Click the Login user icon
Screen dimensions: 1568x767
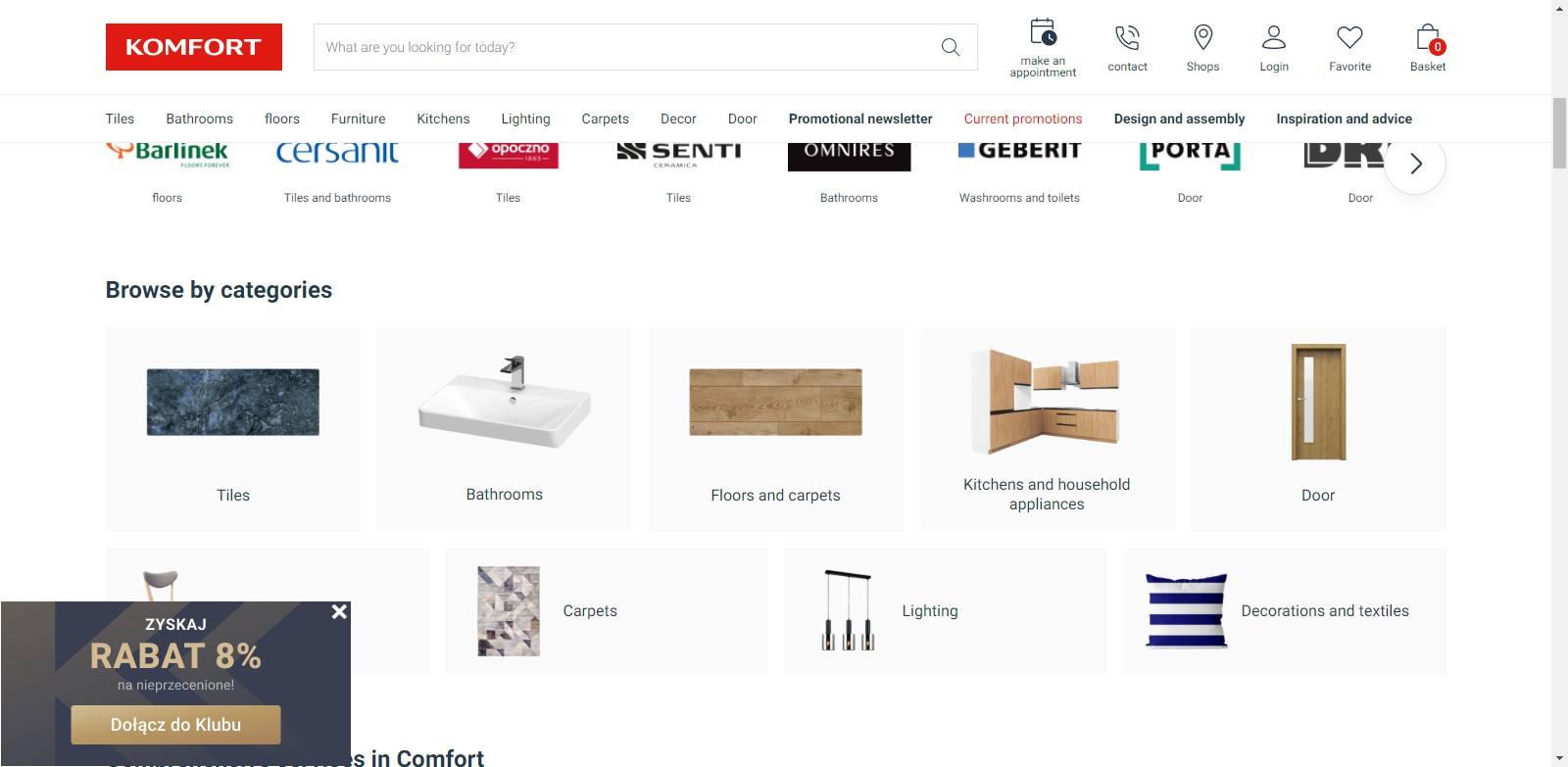click(1274, 37)
